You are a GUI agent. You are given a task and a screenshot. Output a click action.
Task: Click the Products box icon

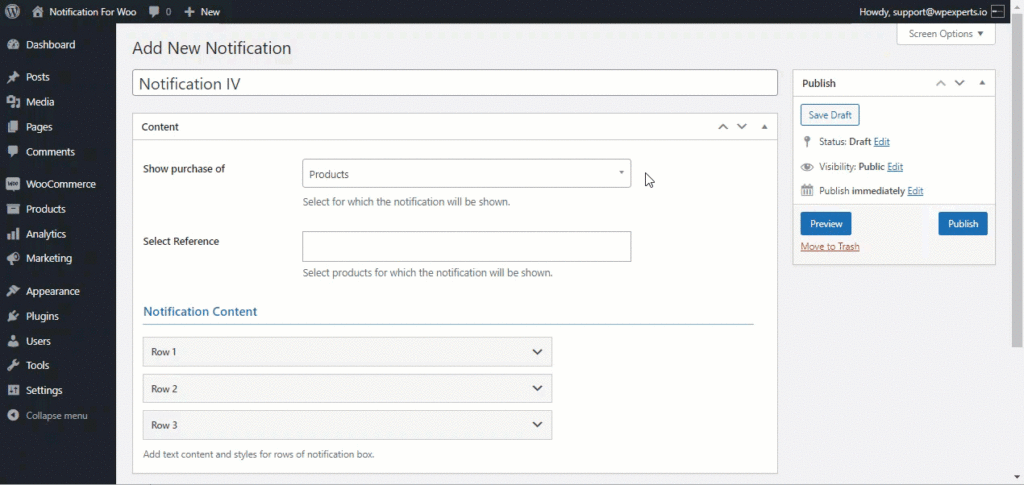tap(13, 209)
